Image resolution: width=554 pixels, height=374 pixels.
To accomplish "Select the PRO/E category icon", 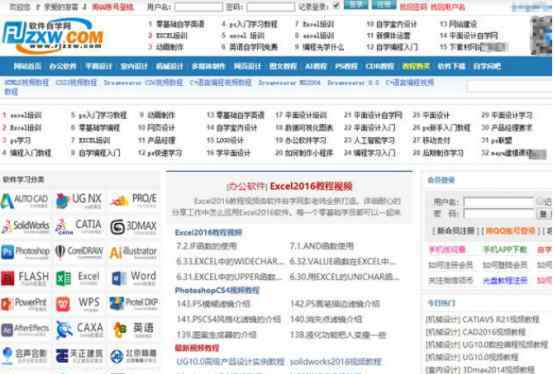I will pyautogui.click(x=134, y=201).
